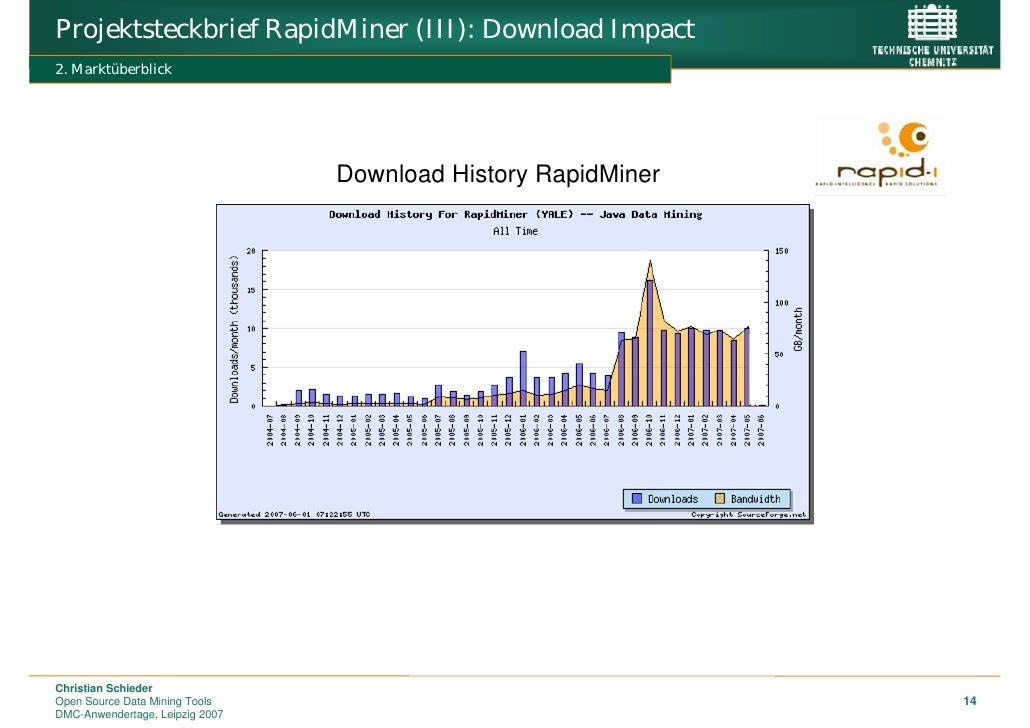Click the 'DMC-Anwendertage, Leipzig 2007' footer line
This screenshot has width=1030, height=728.
pyautogui.click(x=139, y=715)
